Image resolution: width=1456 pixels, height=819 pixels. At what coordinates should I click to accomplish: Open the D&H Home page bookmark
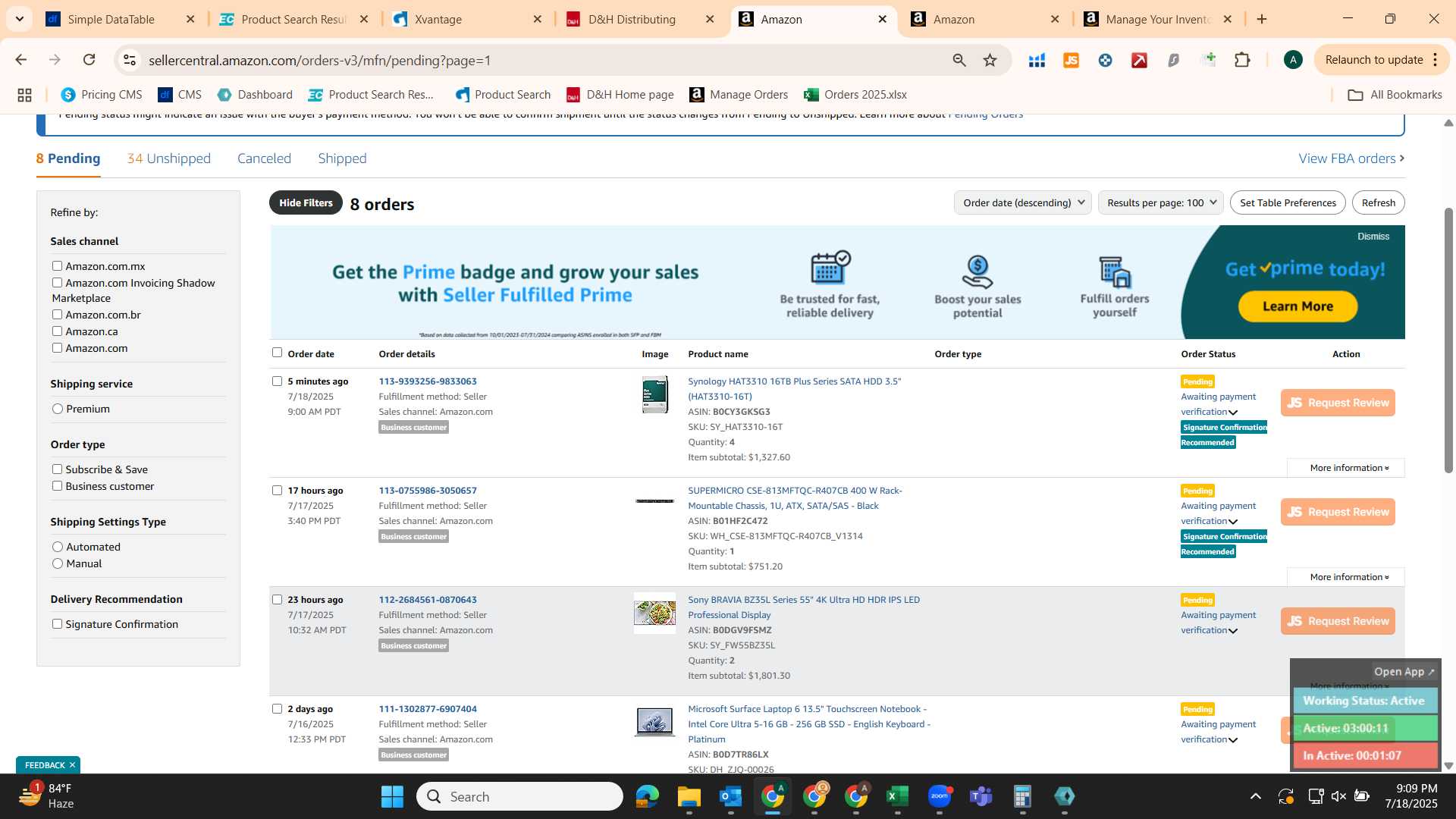click(620, 95)
